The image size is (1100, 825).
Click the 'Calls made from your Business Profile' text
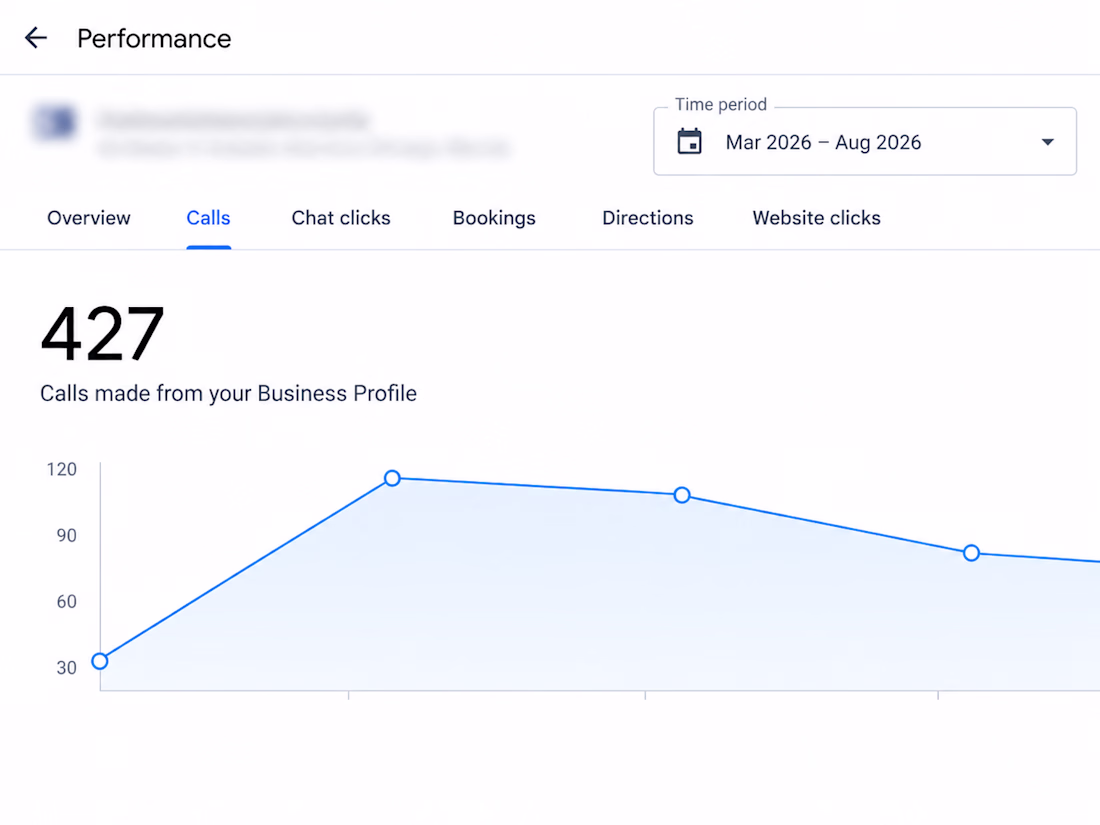228,394
